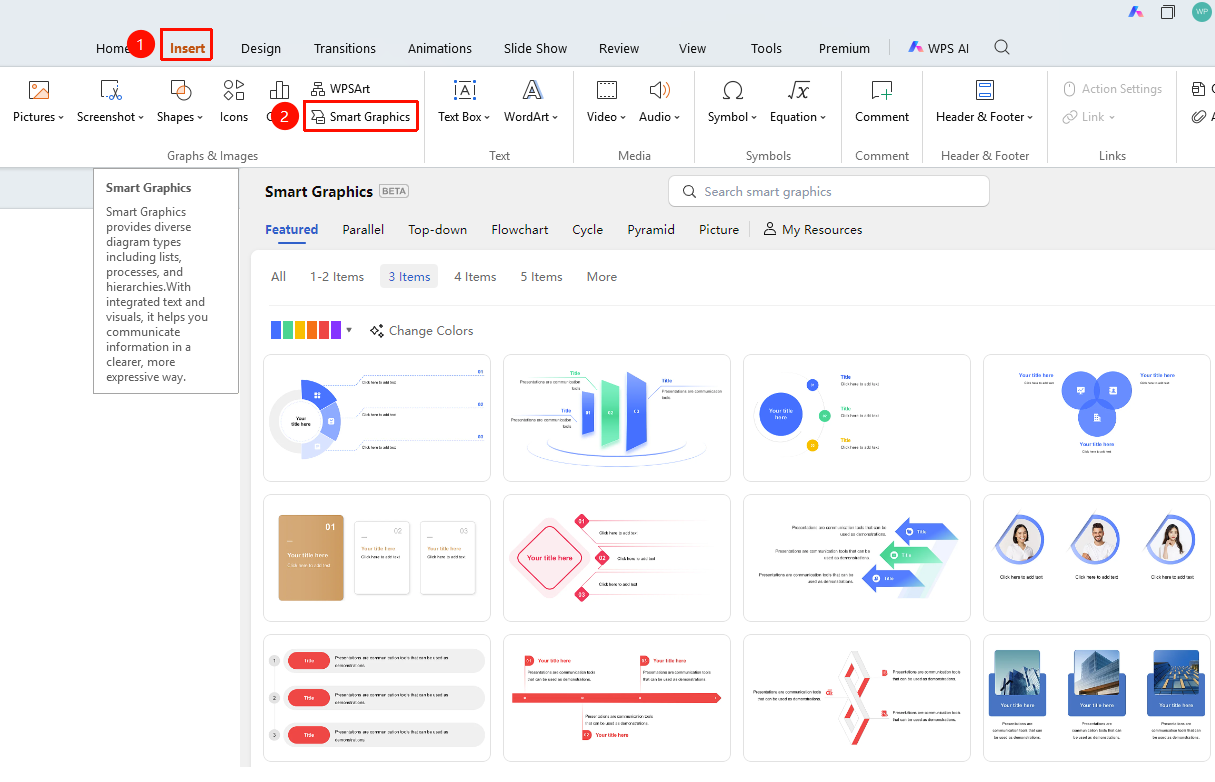Click the Smart Graphics ribbon button

(361, 117)
